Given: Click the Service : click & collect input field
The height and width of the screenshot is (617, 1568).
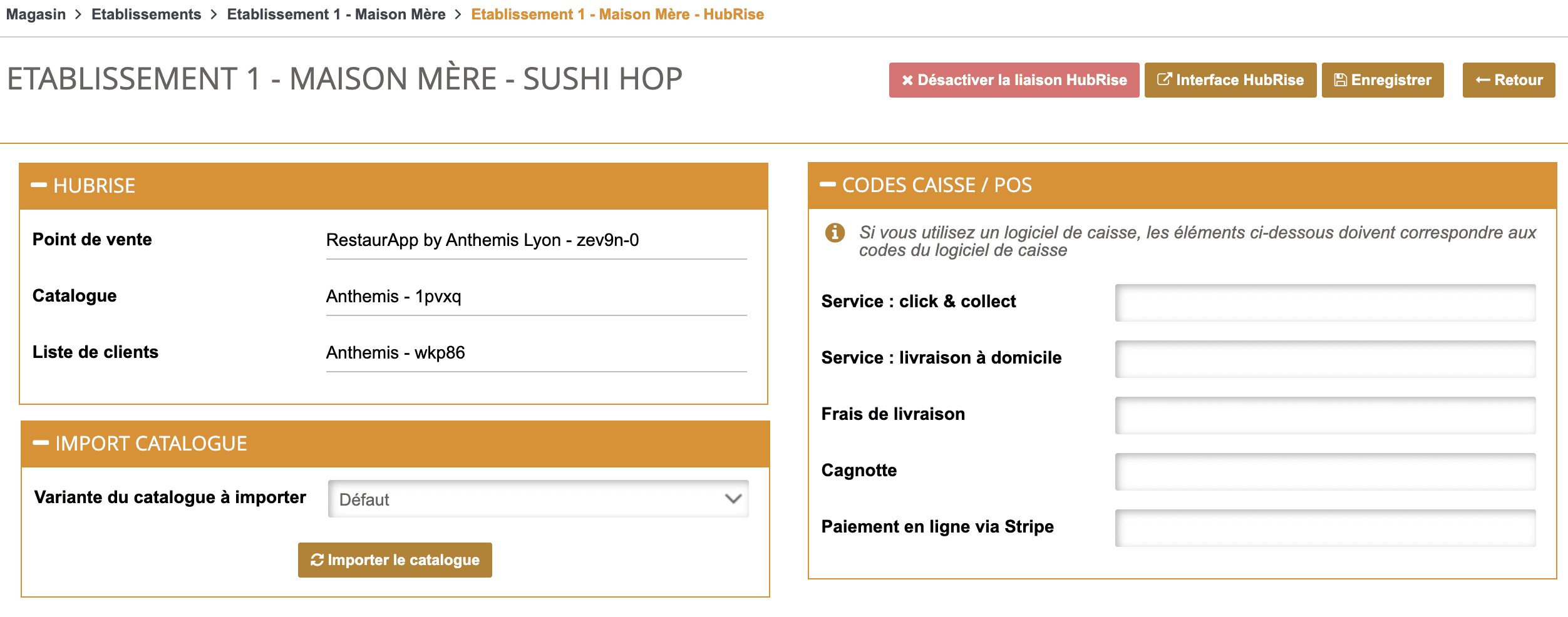Looking at the screenshot, I should 1326,302.
